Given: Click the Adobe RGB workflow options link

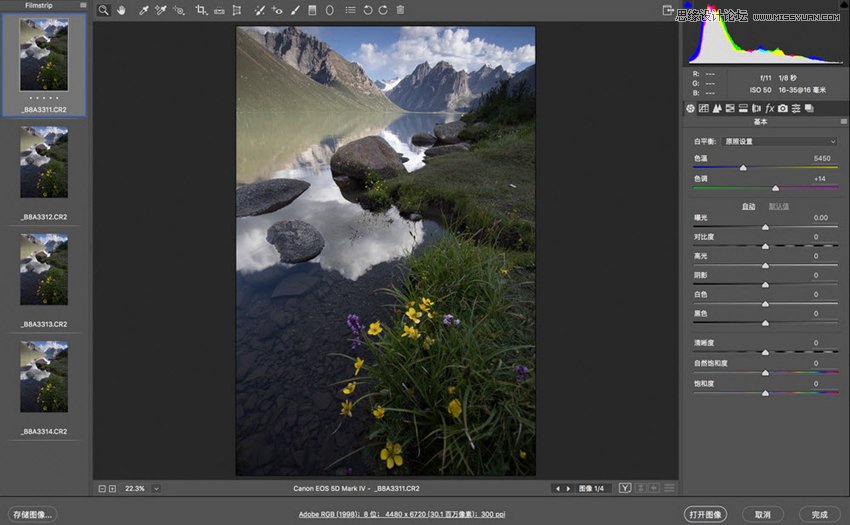Looking at the screenshot, I should click(401, 514).
